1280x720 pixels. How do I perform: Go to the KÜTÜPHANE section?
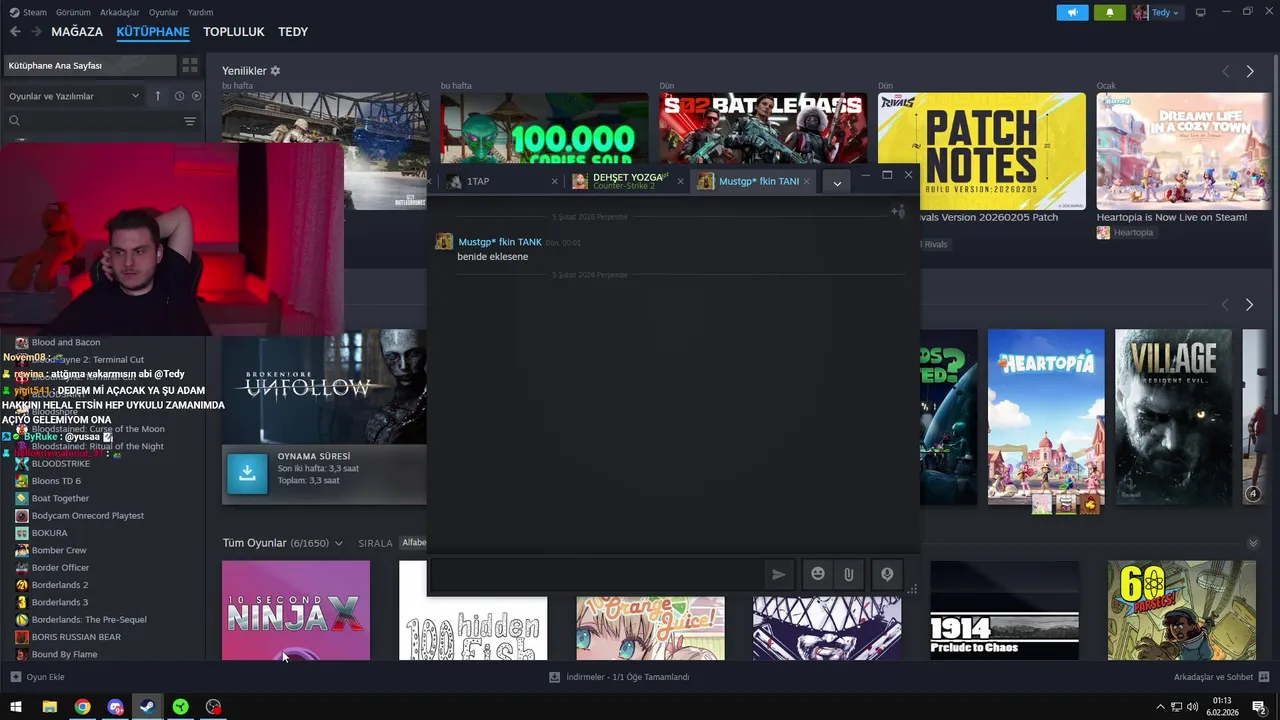coord(153,32)
